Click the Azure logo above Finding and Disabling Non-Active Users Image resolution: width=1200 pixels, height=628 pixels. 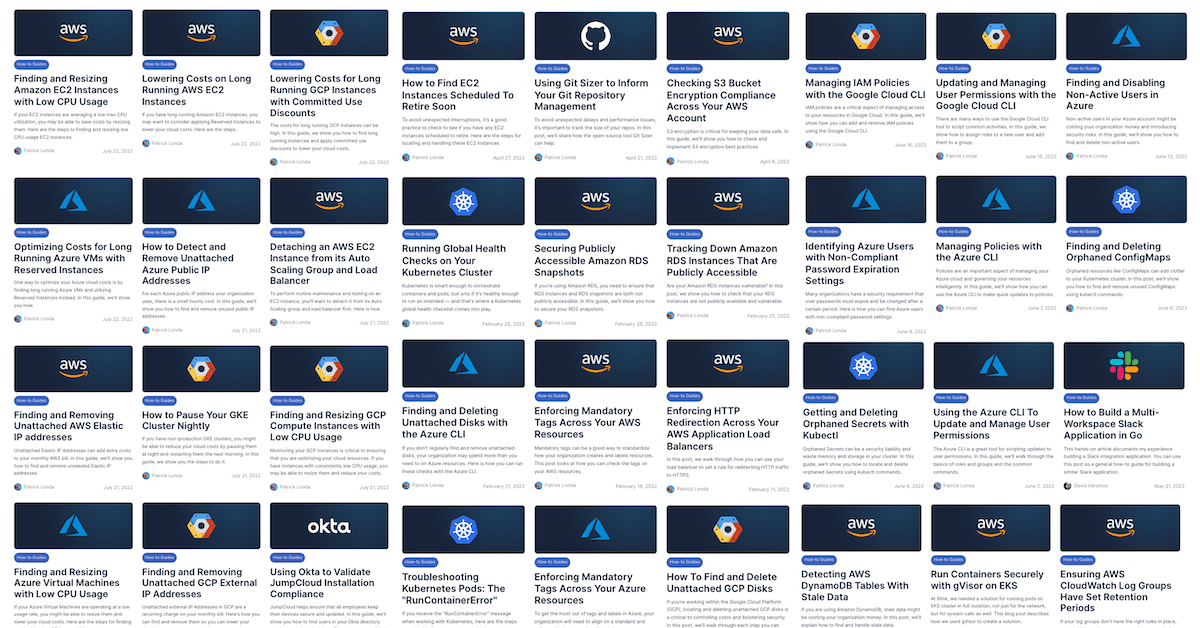click(x=1125, y=37)
